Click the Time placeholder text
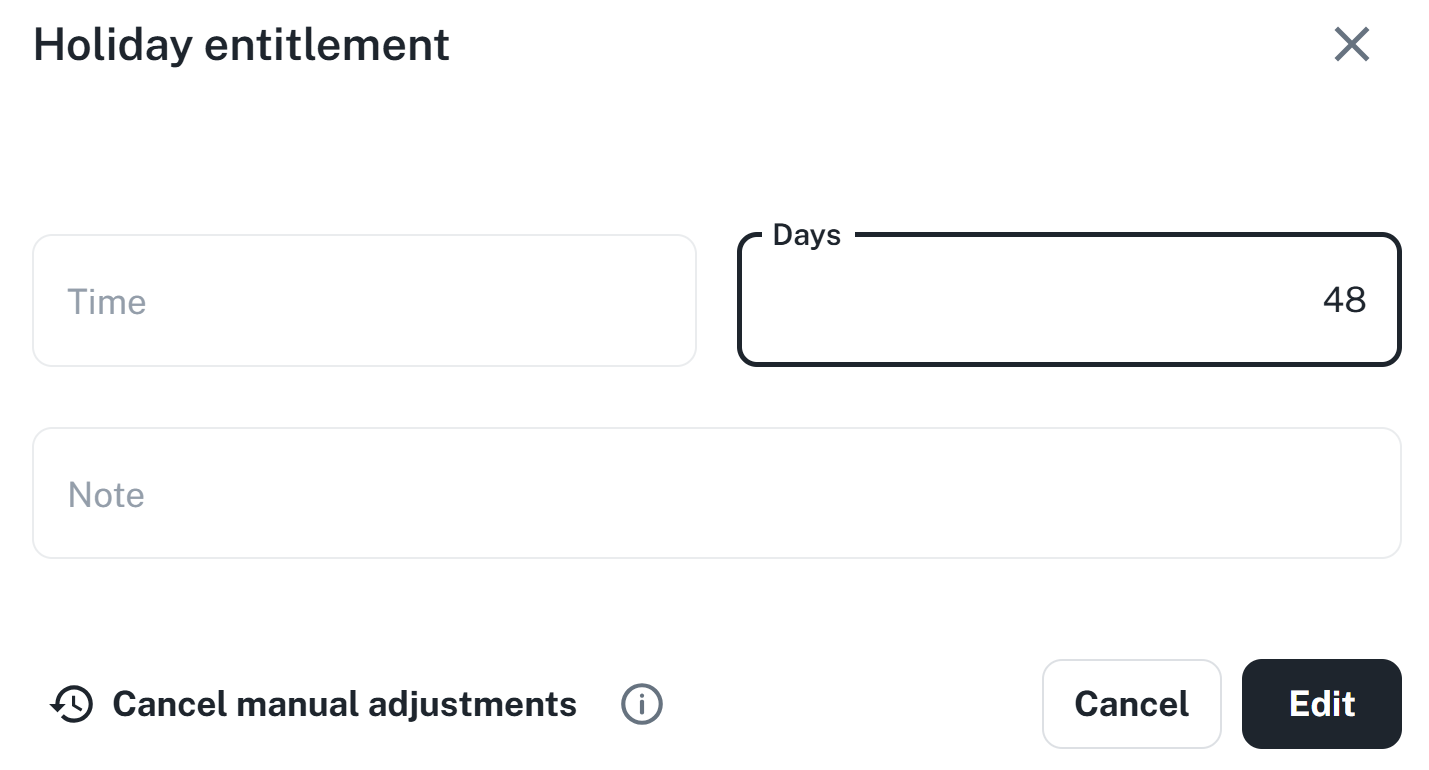Image resolution: width=1429 pixels, height=770 pixels. 107,302
